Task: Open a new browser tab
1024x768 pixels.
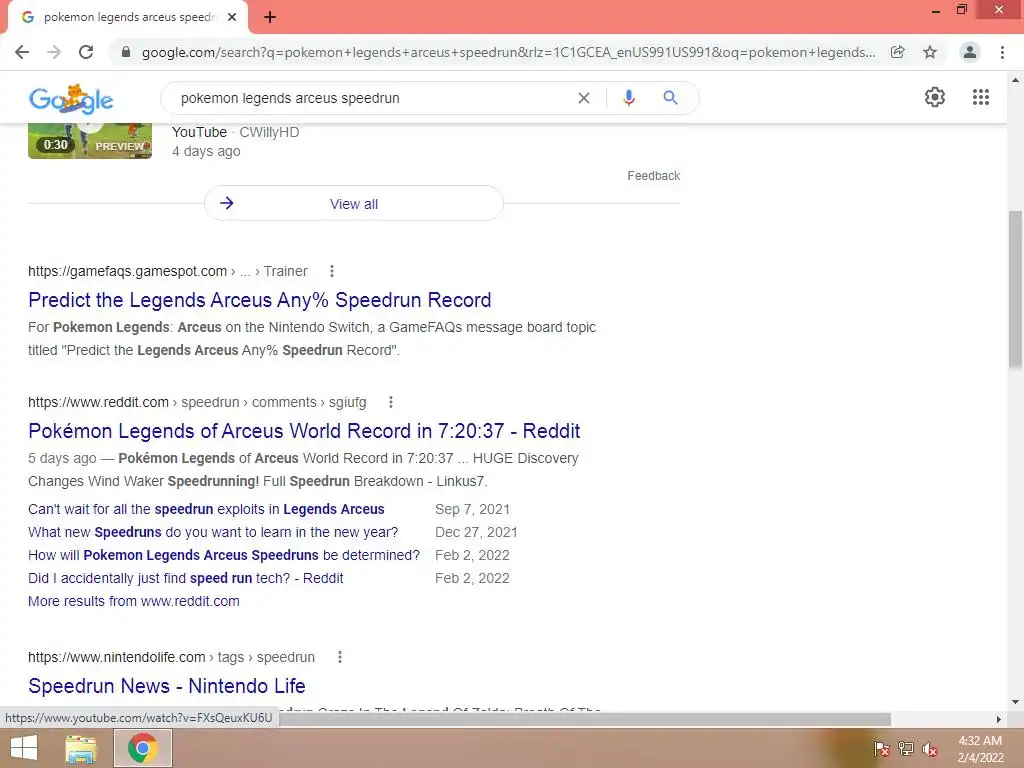Action: coord(270,18)
